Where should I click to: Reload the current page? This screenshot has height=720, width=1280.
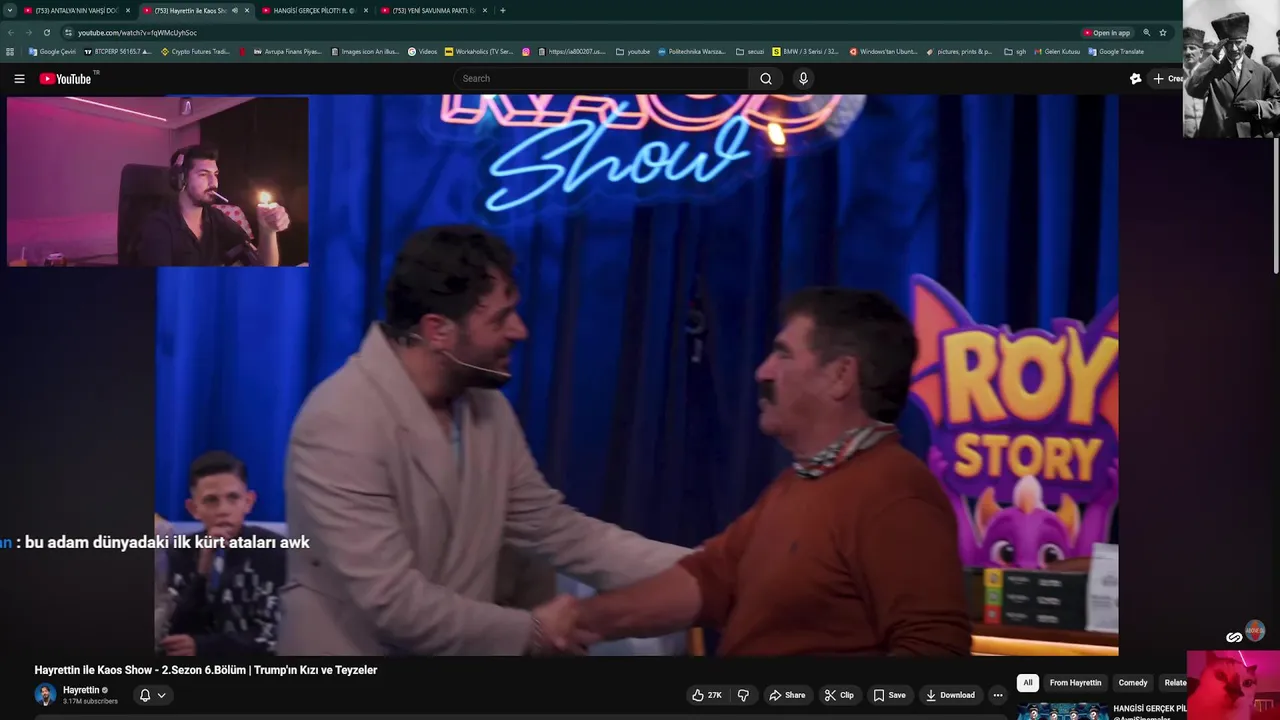(x=46, y=33)
